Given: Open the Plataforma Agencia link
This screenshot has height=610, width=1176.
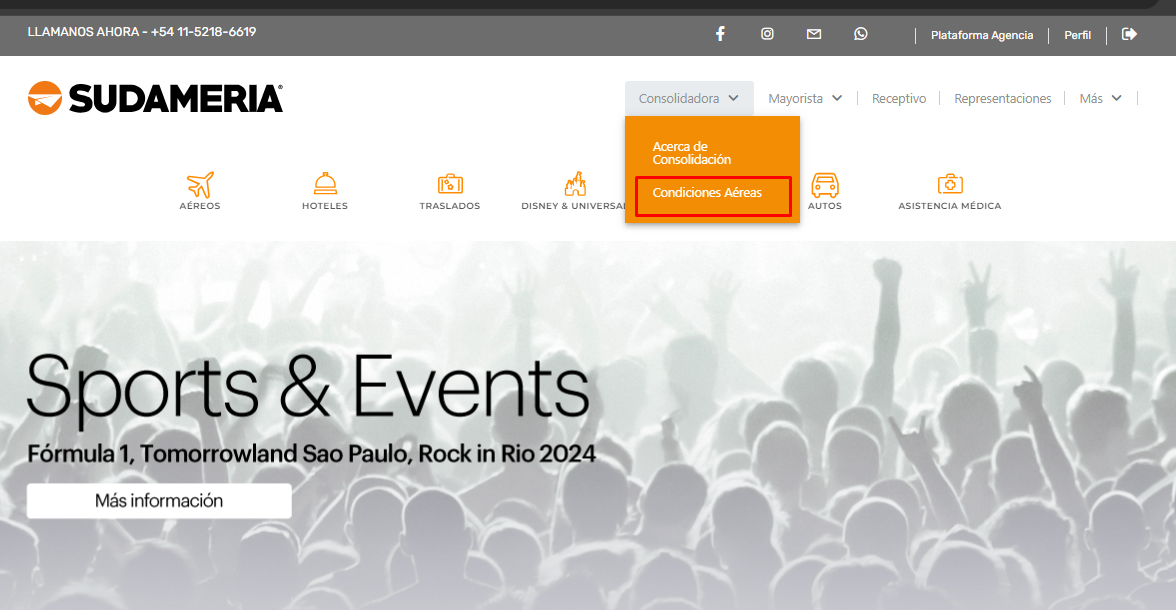Looking at the screenshot, I should click(981, 35).
